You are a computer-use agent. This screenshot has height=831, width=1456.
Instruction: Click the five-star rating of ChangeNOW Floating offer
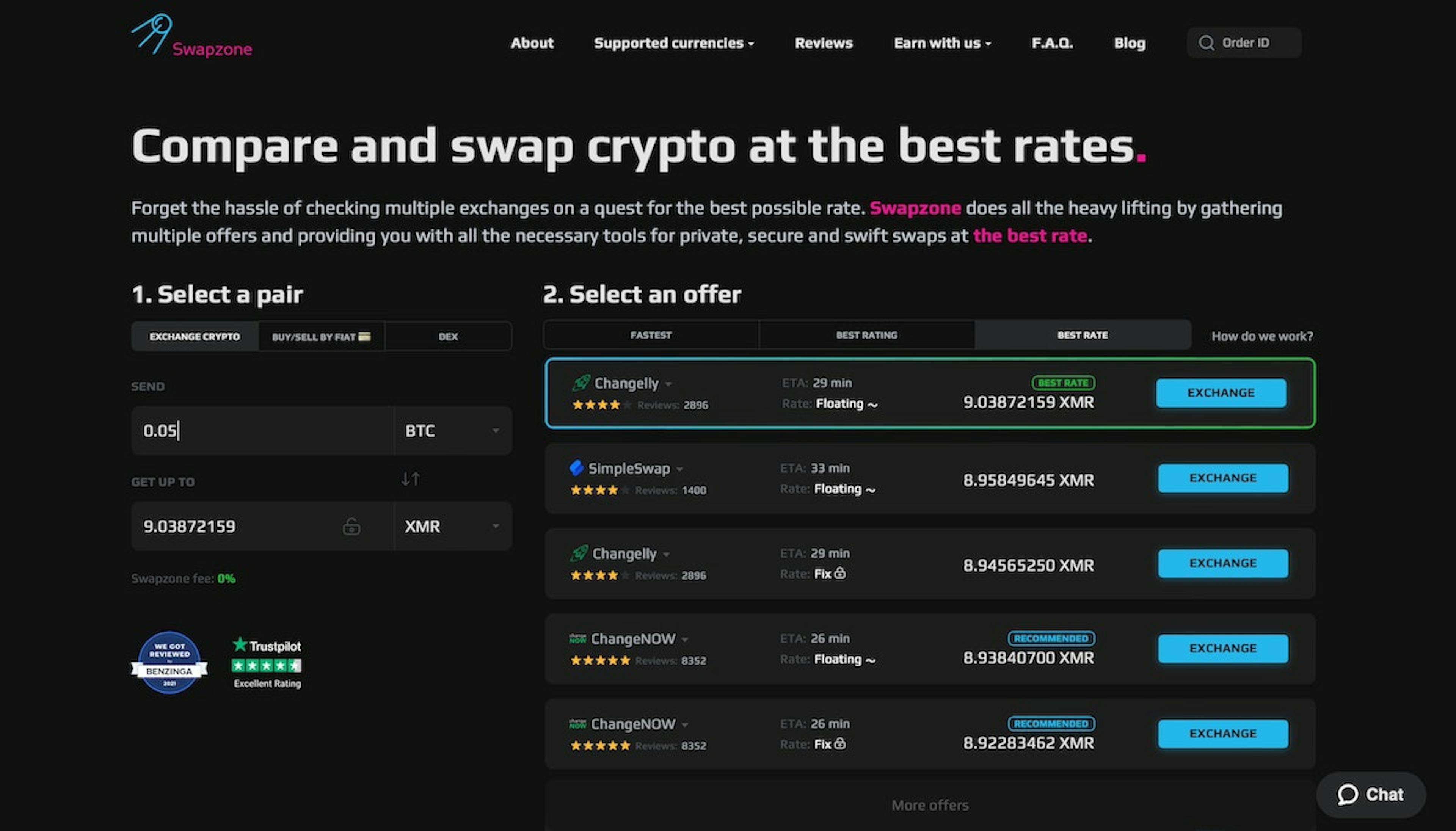tap(600, 660)
